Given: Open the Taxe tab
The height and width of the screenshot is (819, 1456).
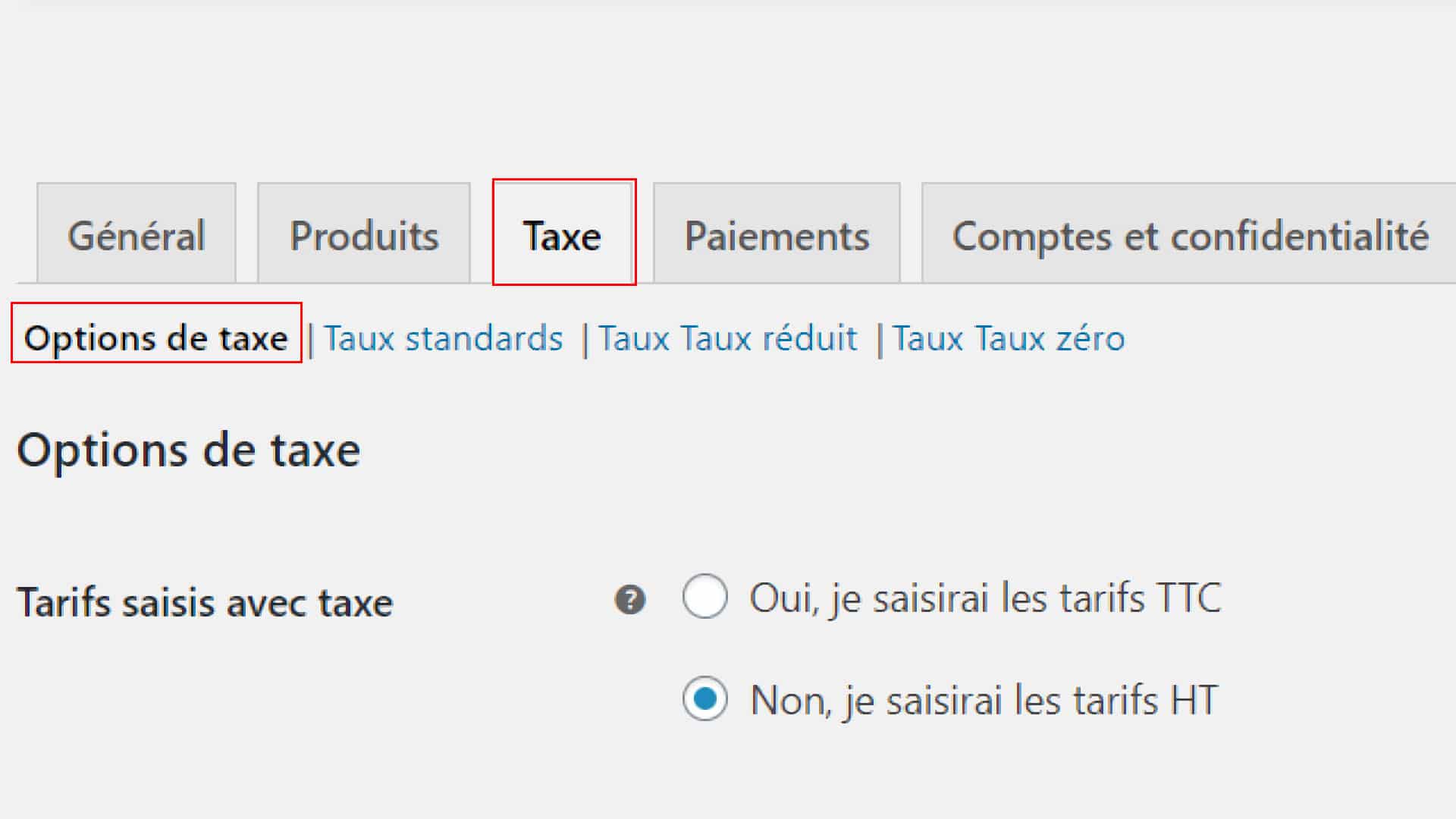Looking at the screenshot, I should click(x=563, y=234).
